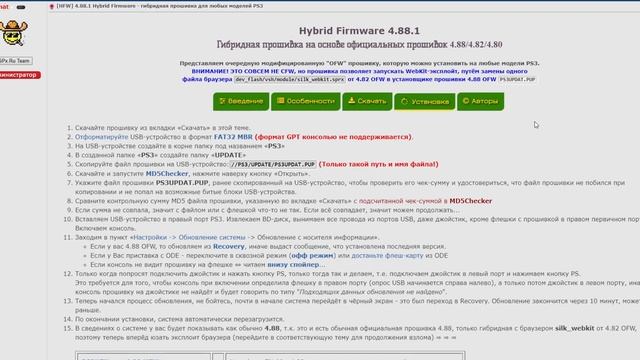Click Настройки -> Обновление системы link

click(189, 237)
